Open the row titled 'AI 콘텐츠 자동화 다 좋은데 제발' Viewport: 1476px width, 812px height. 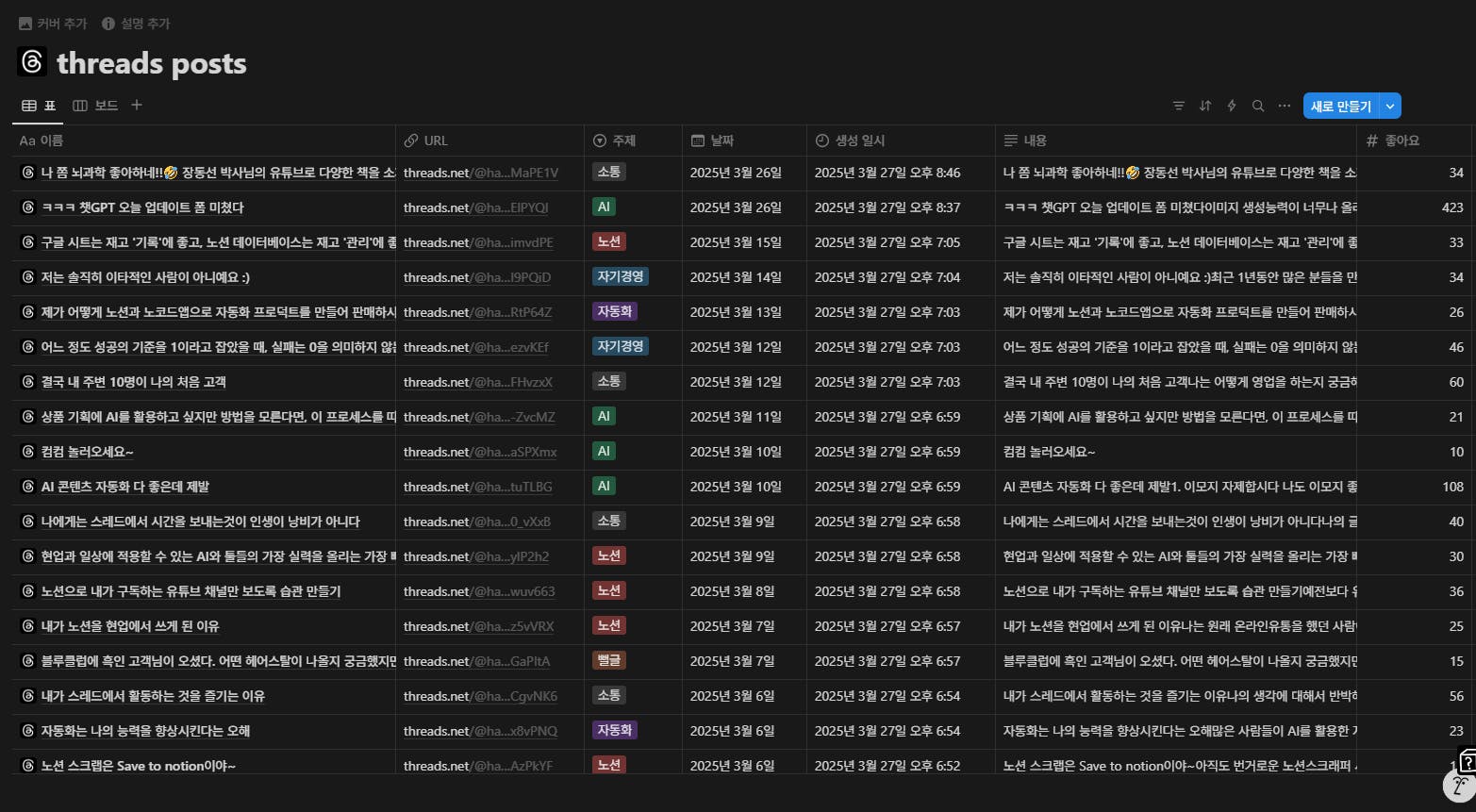pos(125,487)
